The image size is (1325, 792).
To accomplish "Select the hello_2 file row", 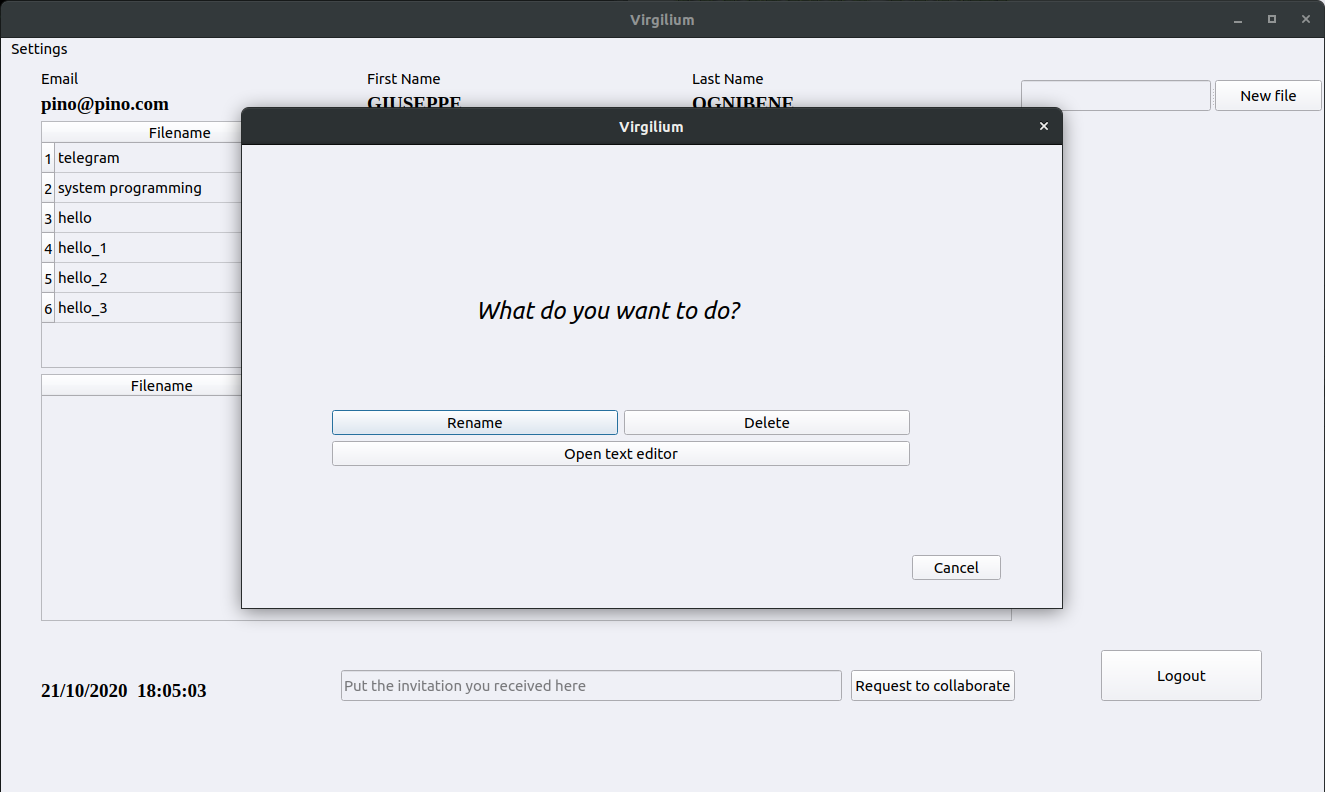I will pos(148,278).
